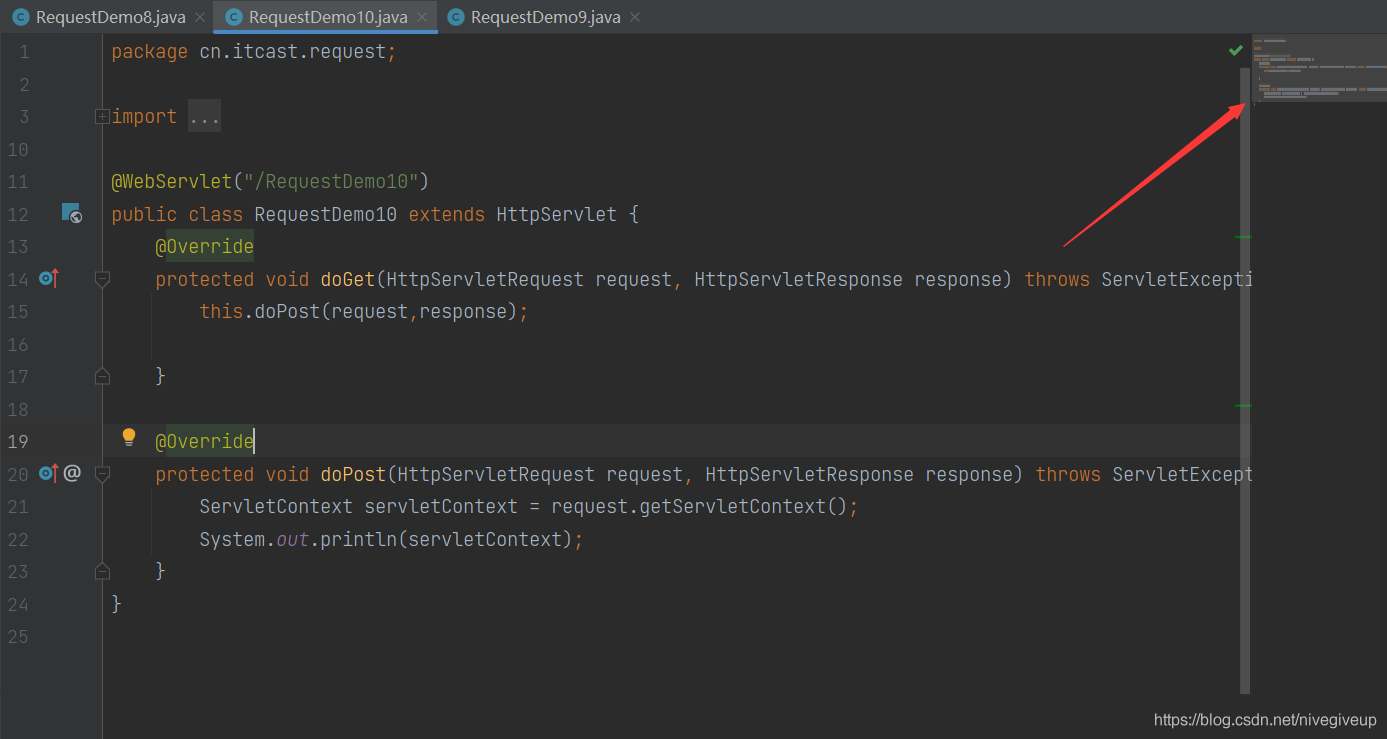Click the folded import ellipsis placeholder

(x=204, y=117)
